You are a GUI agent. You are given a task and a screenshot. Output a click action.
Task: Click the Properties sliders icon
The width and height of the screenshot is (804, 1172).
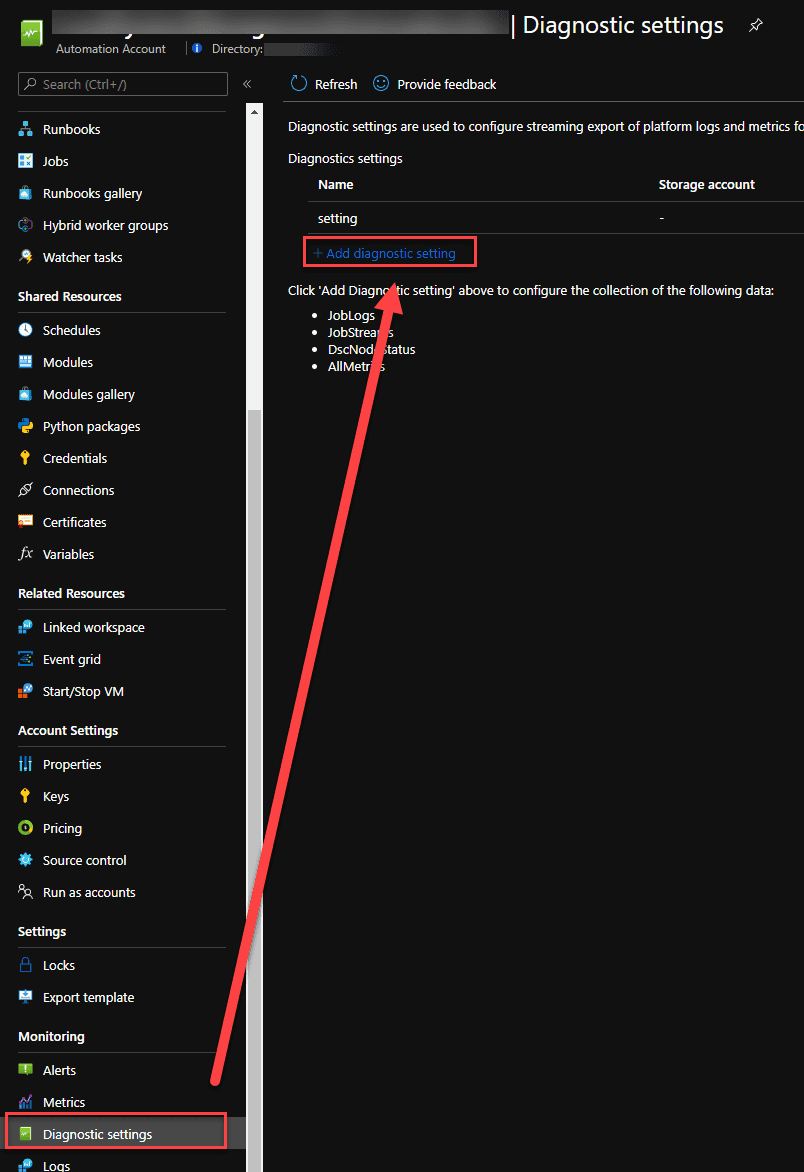pyautogui.click(x=25, y=764)
